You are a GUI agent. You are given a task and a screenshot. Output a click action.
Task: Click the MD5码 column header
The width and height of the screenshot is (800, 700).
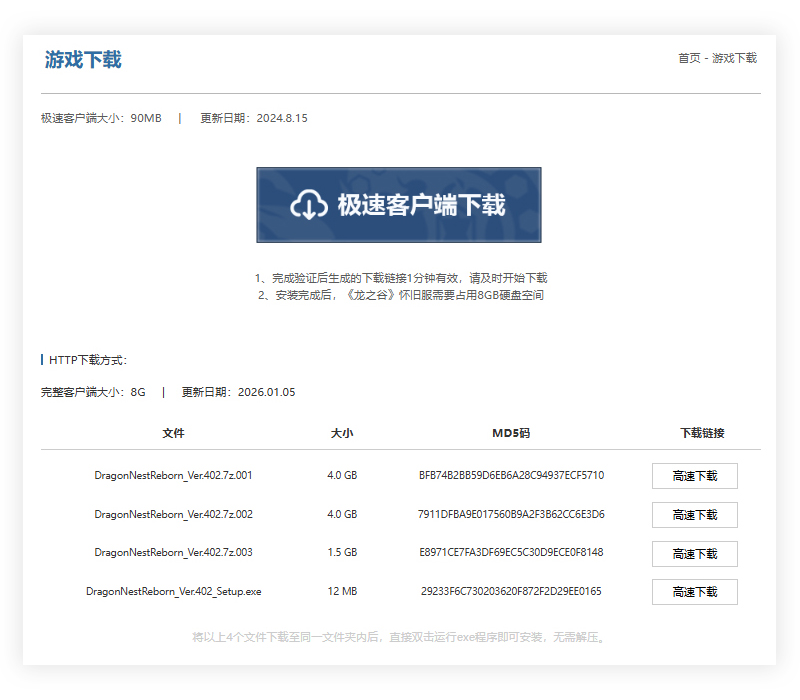511,433
